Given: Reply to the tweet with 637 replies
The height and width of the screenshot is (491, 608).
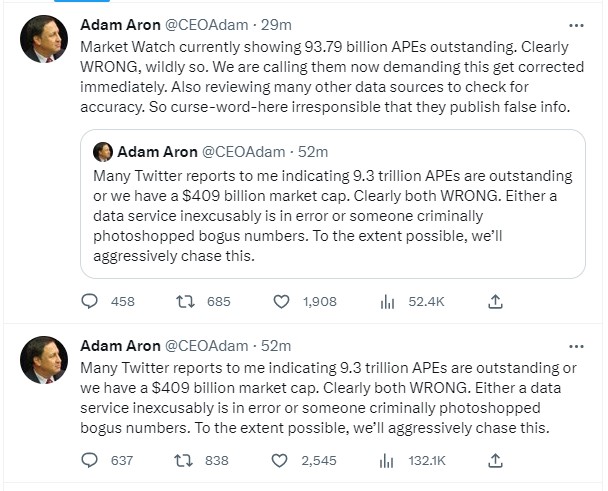Looking at the screenshot, I should 91,461.
